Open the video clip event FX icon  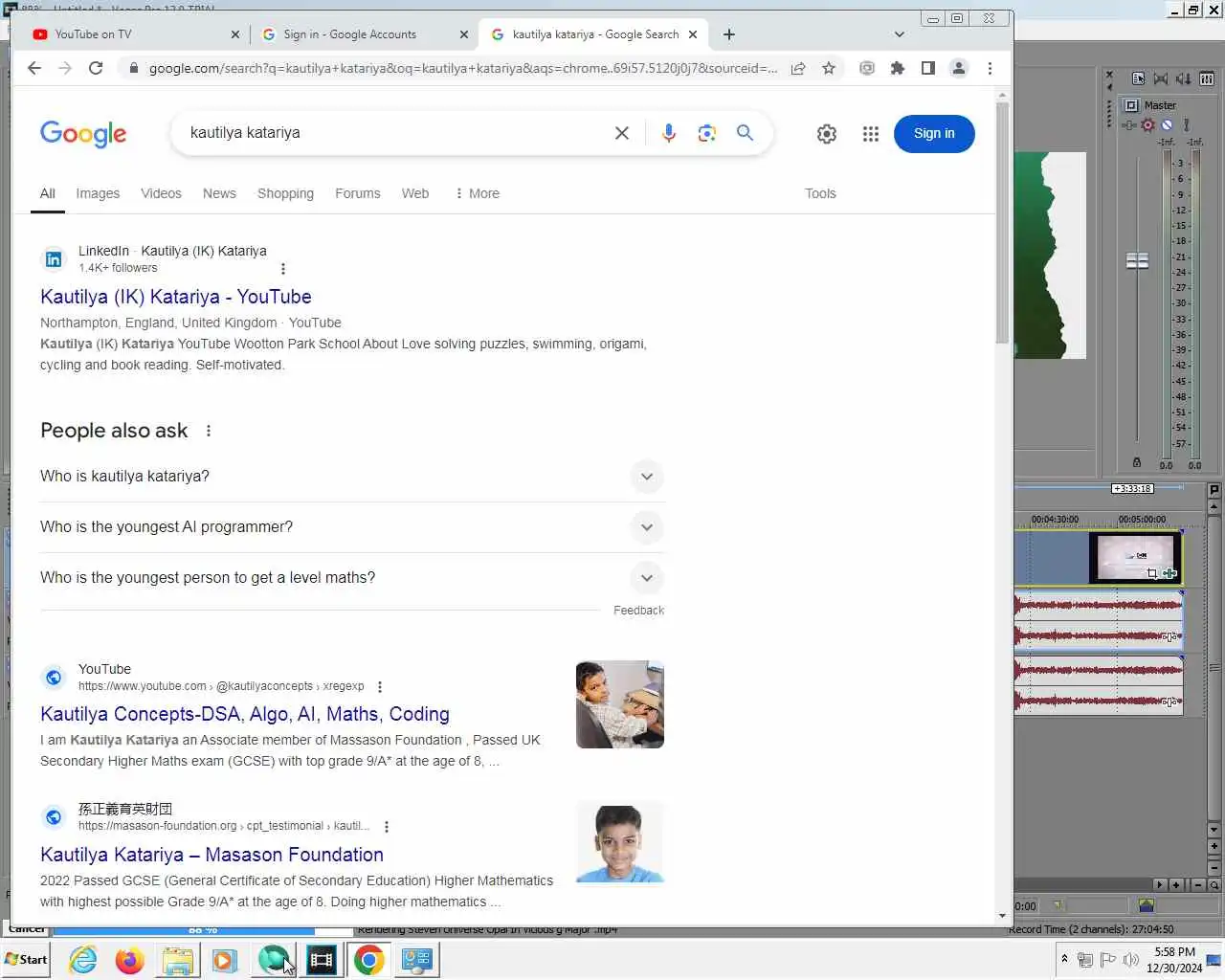[x=1169, y=574]
